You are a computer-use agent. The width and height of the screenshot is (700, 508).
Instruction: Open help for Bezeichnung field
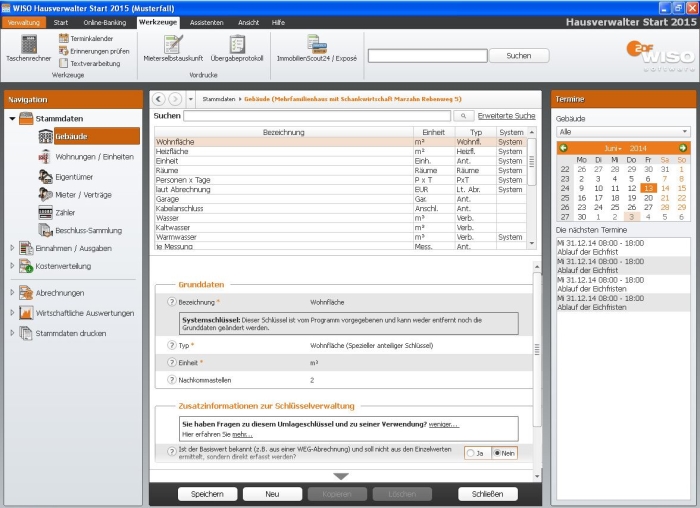(172, 302)
